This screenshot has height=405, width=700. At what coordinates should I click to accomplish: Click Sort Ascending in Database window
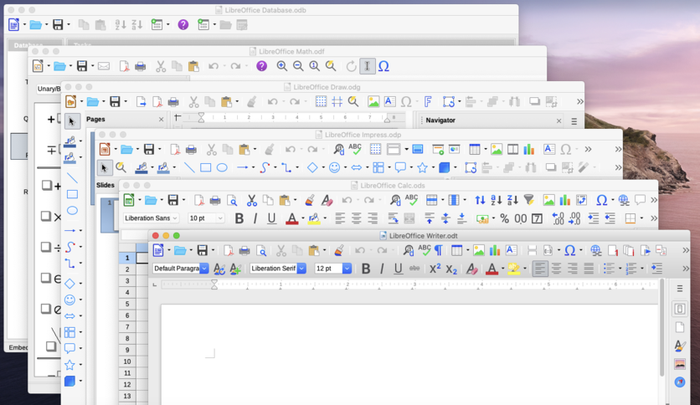pyautogui.click(x=120, y=25)
